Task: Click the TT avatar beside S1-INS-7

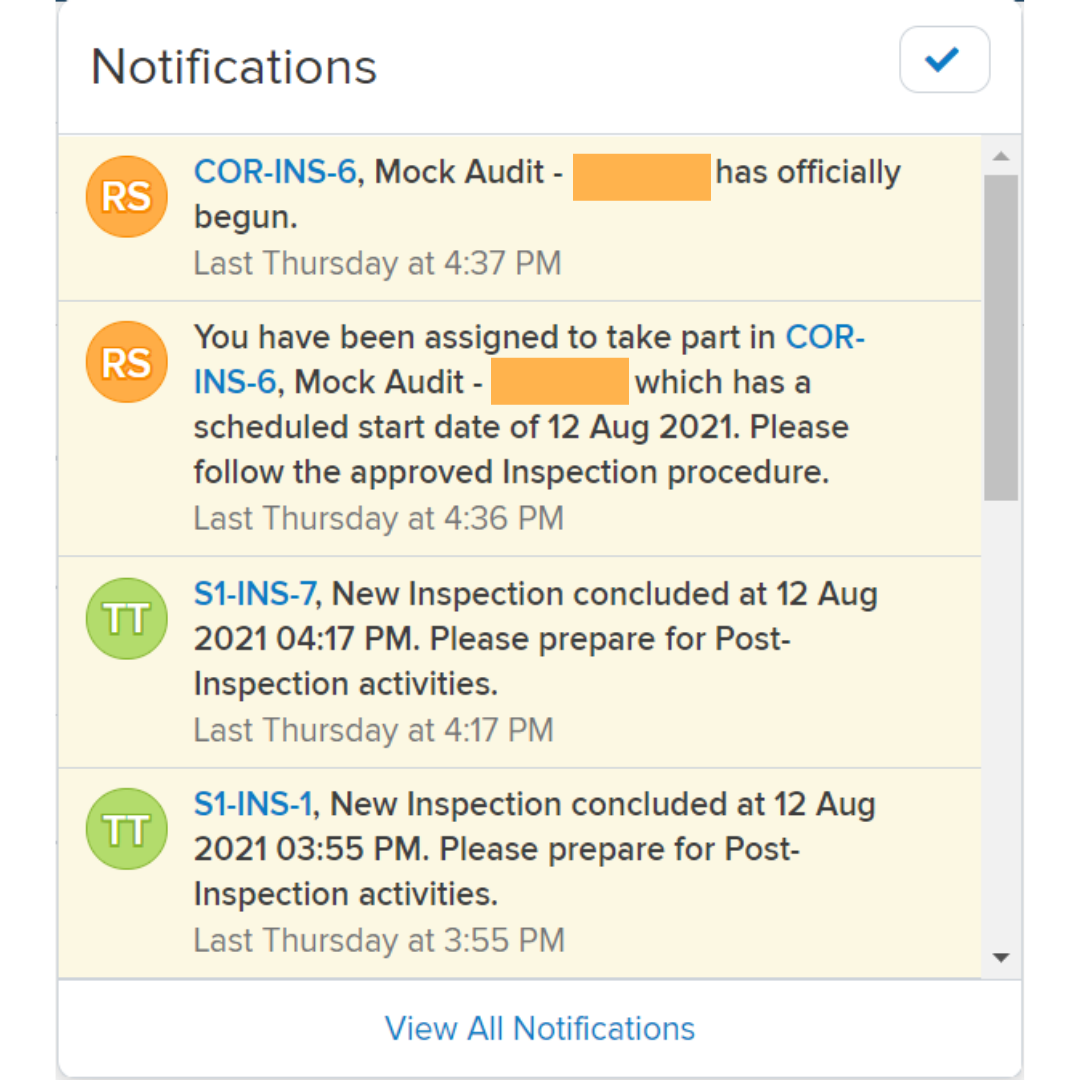Action: click(x=126, y=618)
